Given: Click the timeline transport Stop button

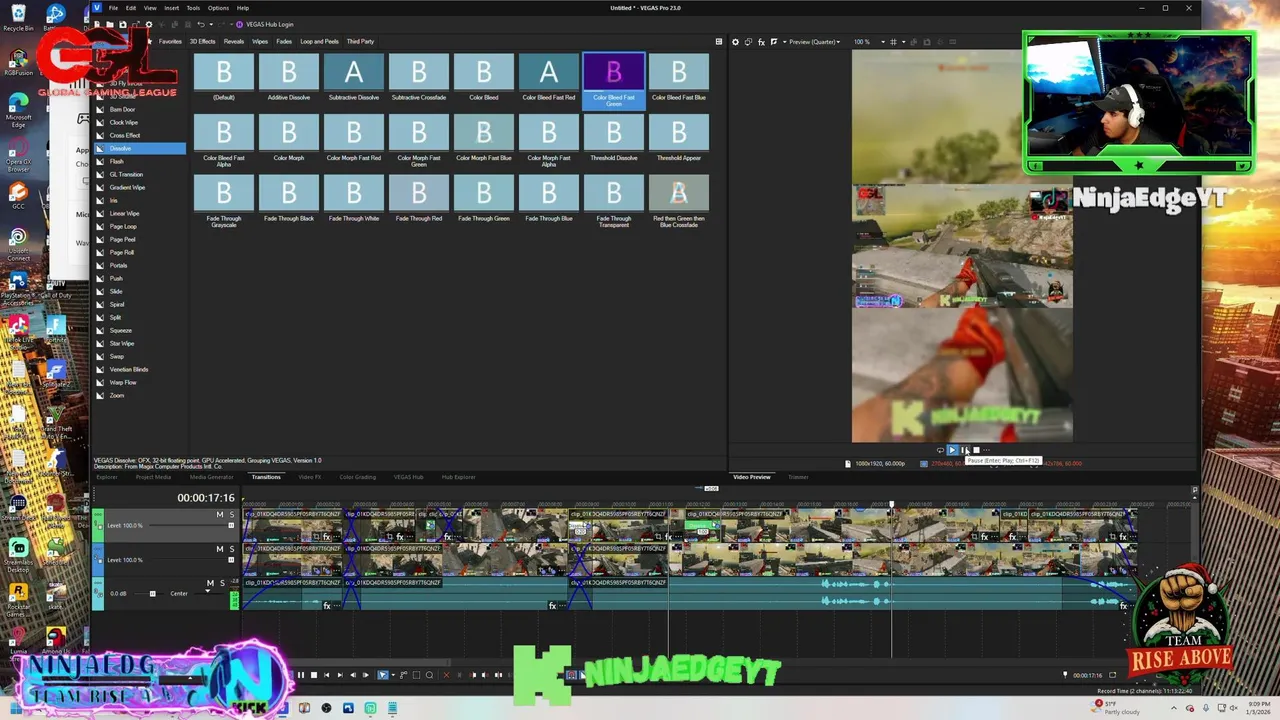Looking at the screenshot, I should click(x=314, y=675).
